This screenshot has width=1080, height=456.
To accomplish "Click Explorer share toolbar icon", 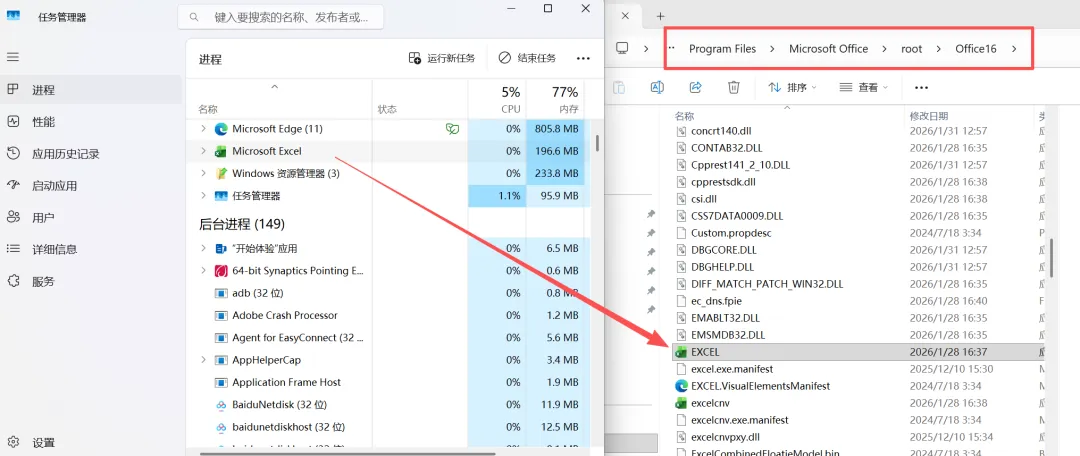I will click(x=696, y=87).
